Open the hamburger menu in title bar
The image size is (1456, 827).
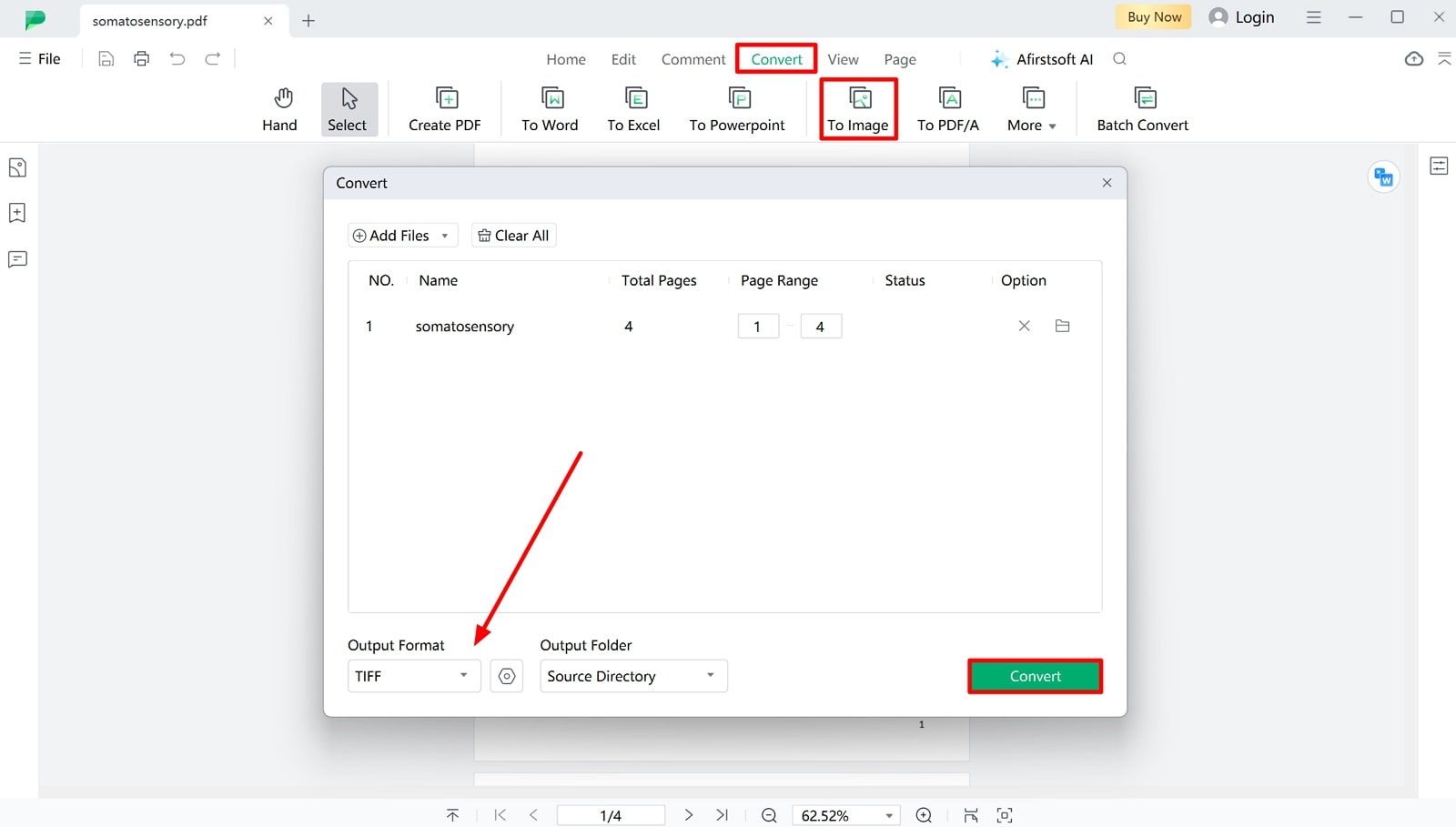pyautogui.click(x=1313, y=17)
